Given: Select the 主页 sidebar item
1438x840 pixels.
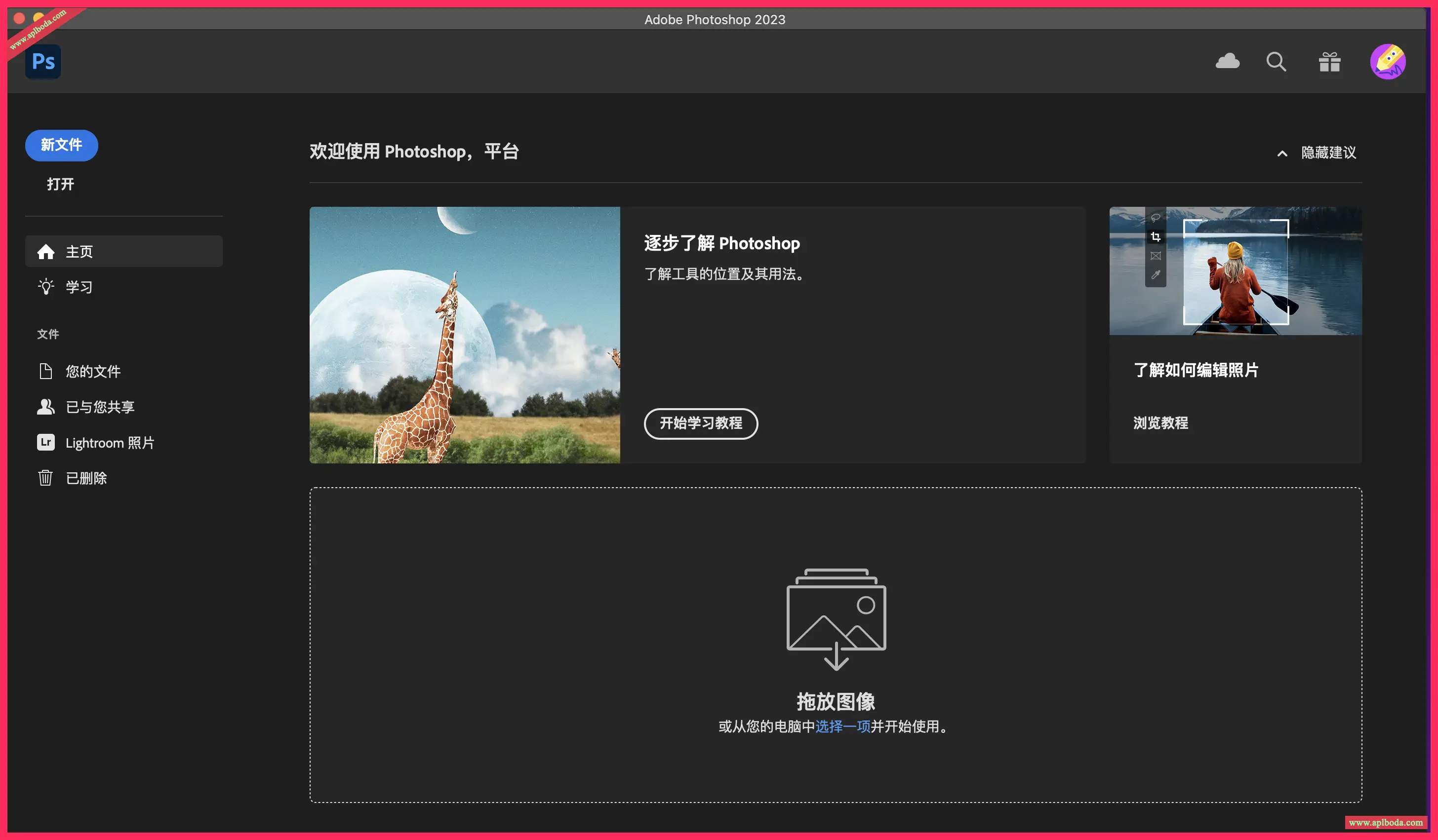Looking at the screenshot, I should pyautogui.click(x=124, y=252).
